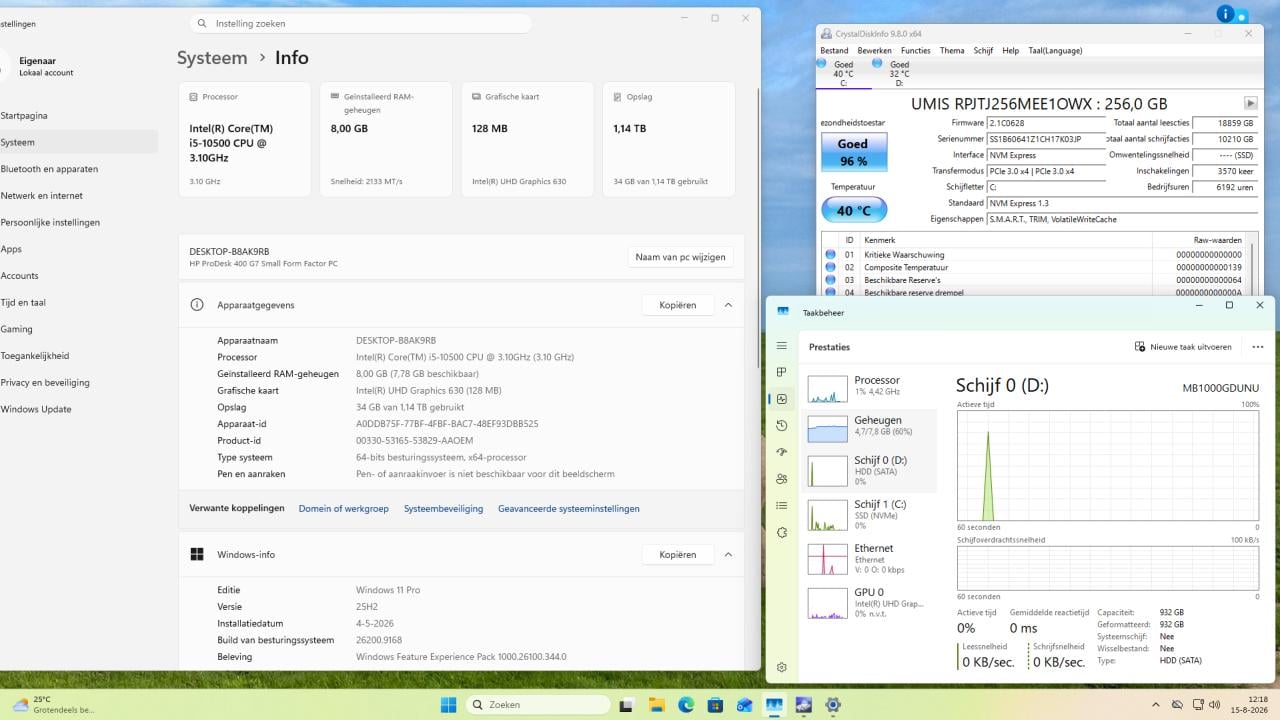This screenshot has width=1280, height=720.
Task: Open Netwerk en internet settings page
Action: coord(78,196)
